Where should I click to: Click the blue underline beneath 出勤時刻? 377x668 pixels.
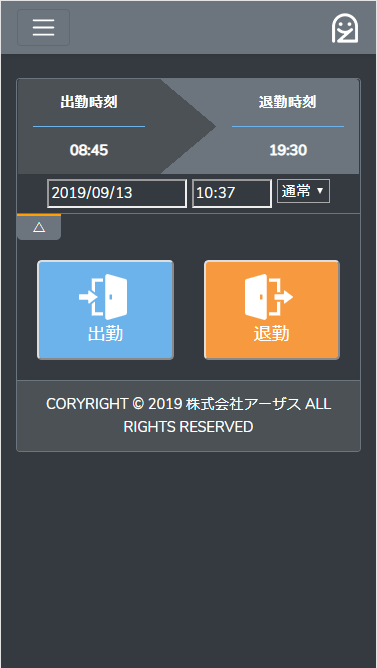(x=89, y=126)
